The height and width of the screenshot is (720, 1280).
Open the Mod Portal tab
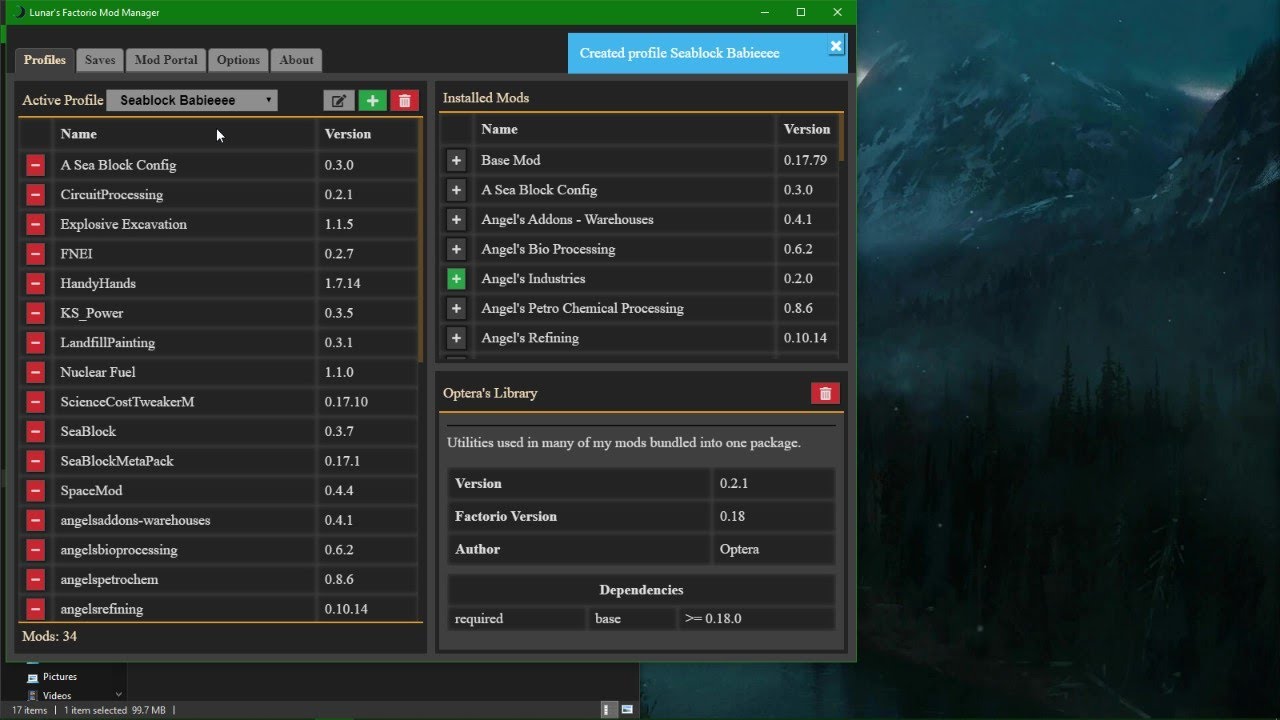click(x=166, y=60)
